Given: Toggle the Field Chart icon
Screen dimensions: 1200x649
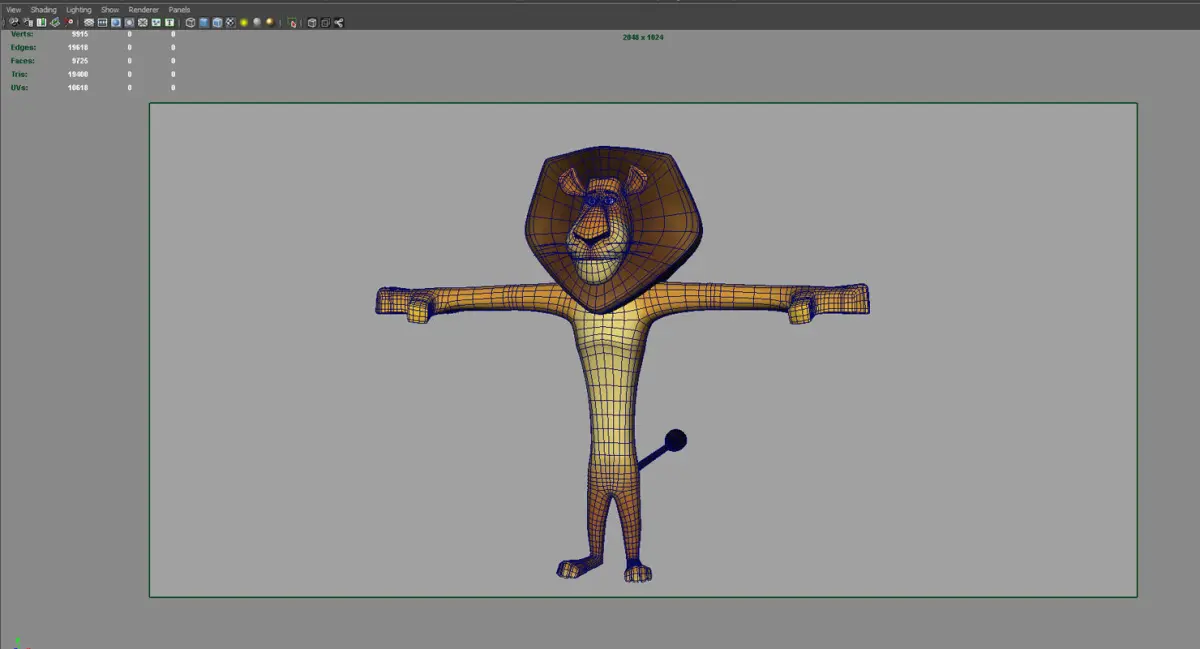Looking at the screenshot, I should 143,22.
